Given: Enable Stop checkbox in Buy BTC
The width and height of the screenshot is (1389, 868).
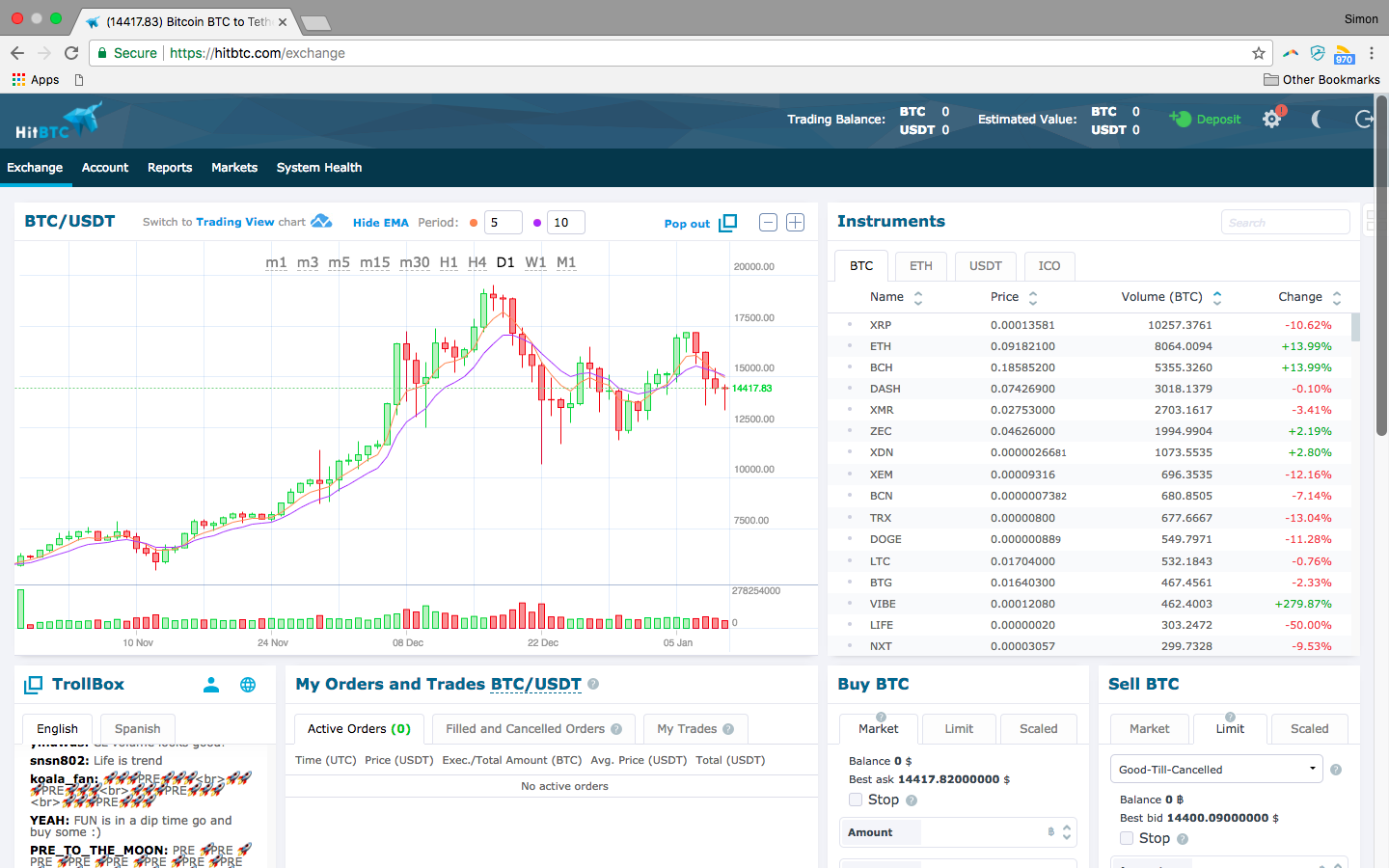Looking at the screenshot, I should [856, 800].
